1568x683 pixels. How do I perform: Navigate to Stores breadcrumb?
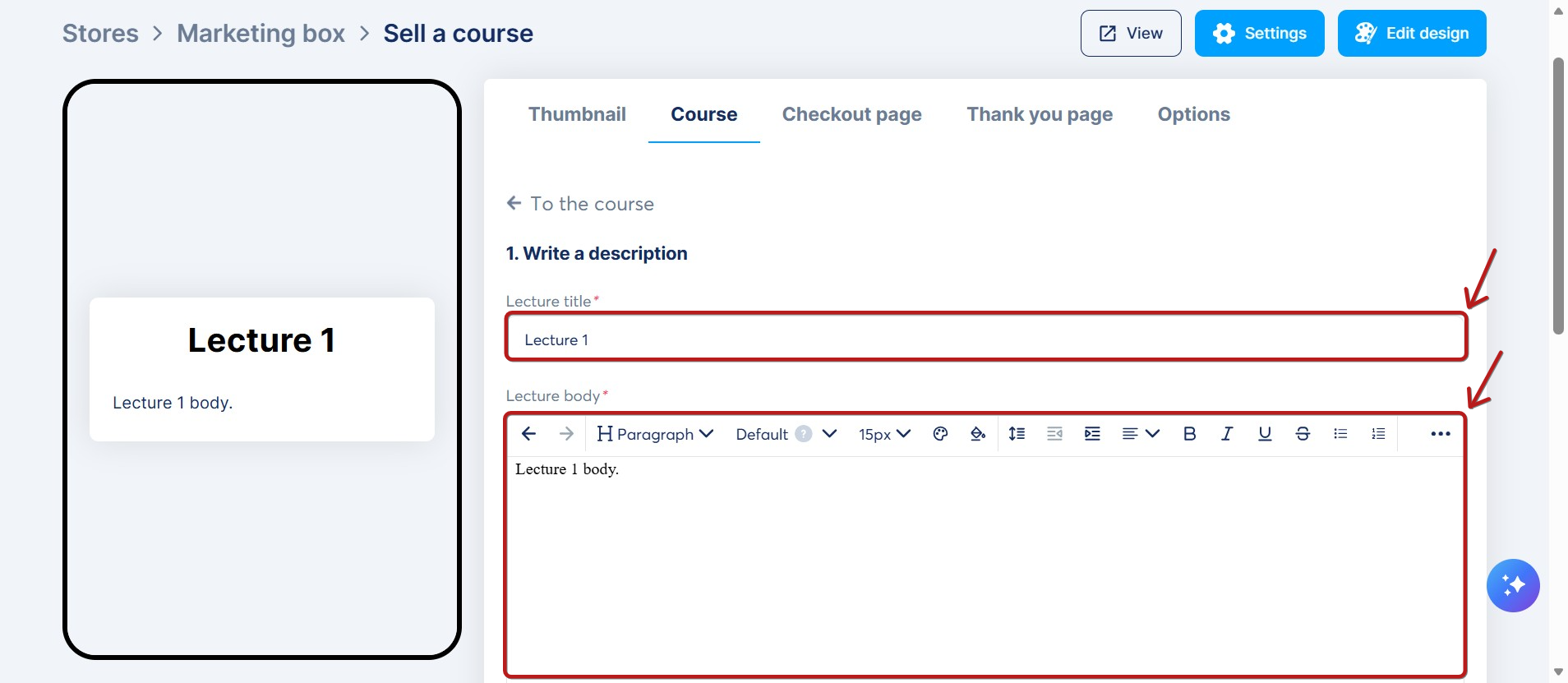pos(100,33)
